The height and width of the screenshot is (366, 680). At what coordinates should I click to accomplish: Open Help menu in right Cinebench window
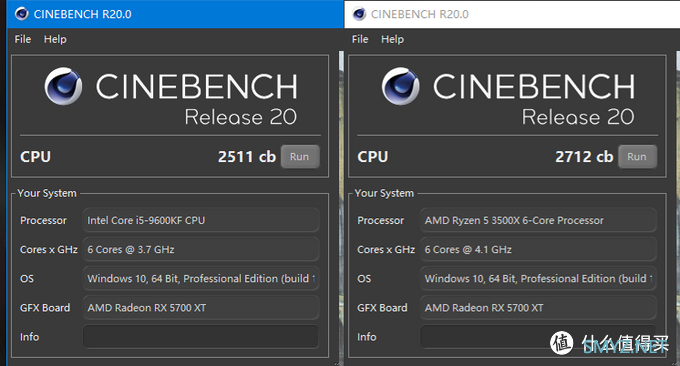point(392,39)
